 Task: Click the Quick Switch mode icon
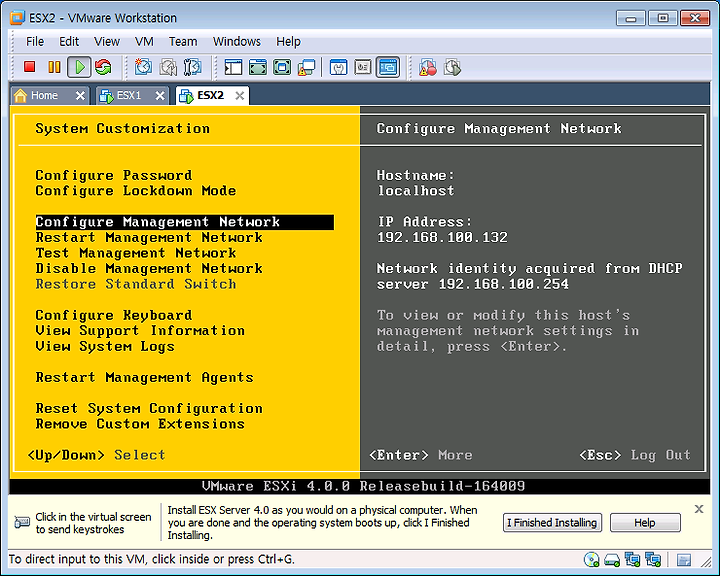coord(258,68)
